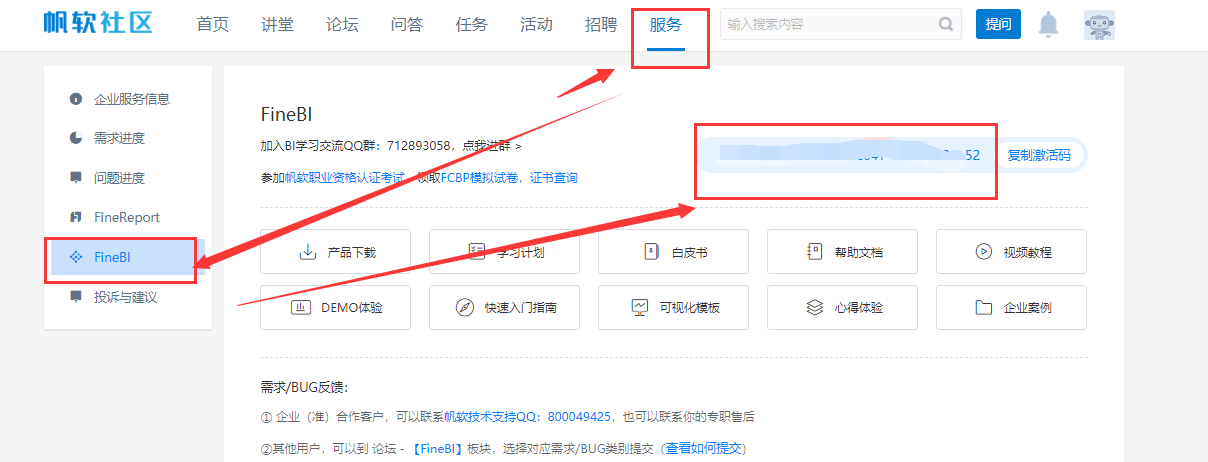Open the 快速入门指南 button
1208x462 pixels.
pos(504,307)
